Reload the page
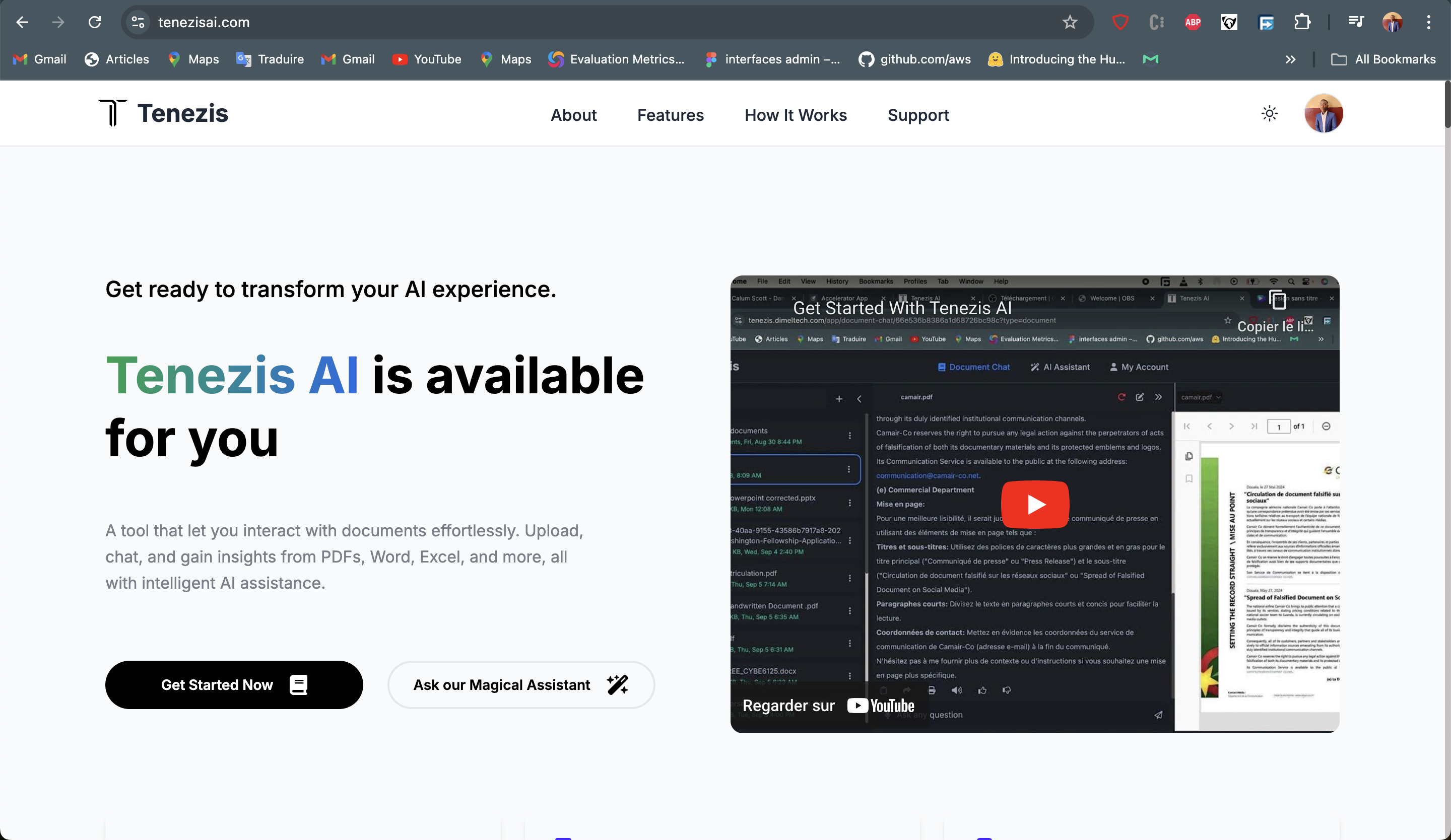Image resolution: width=1451 pixels, height=840 pixels. pyautogui.click(x=95, y=23)
